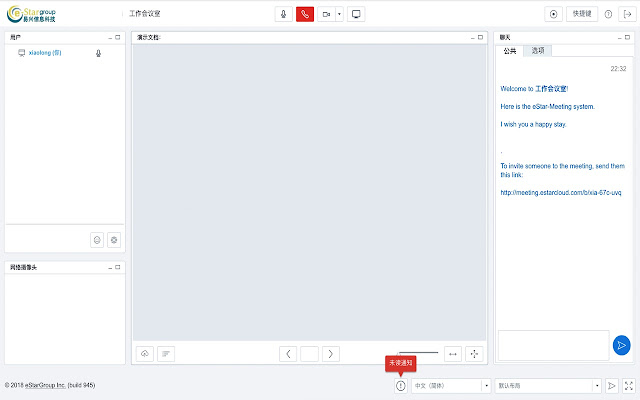
Task: Open the 快捷键 shortcut keys button
Action: [x=582, y=14]
